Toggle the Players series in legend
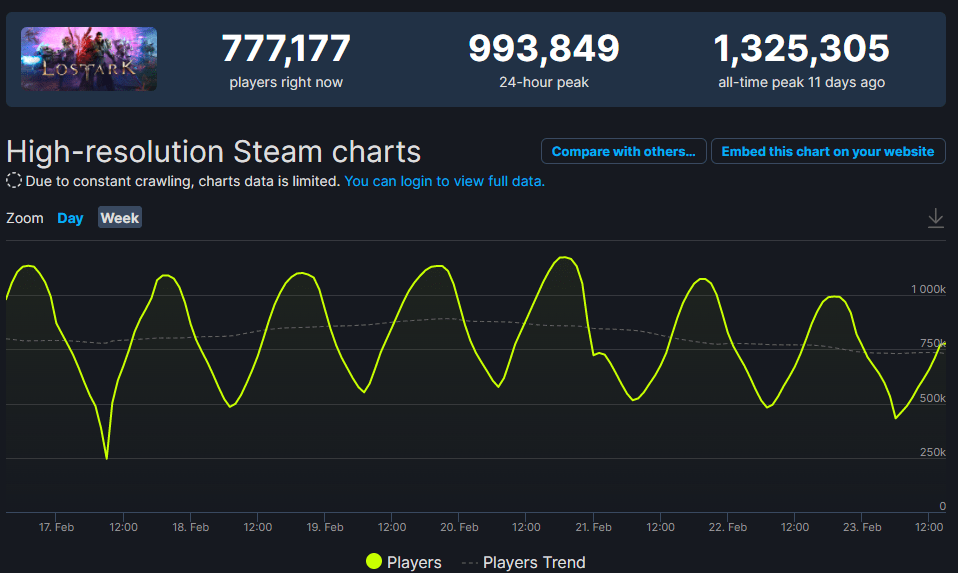Image resolution: width=958 pixels, height=573 pixels. click(404, 562)
